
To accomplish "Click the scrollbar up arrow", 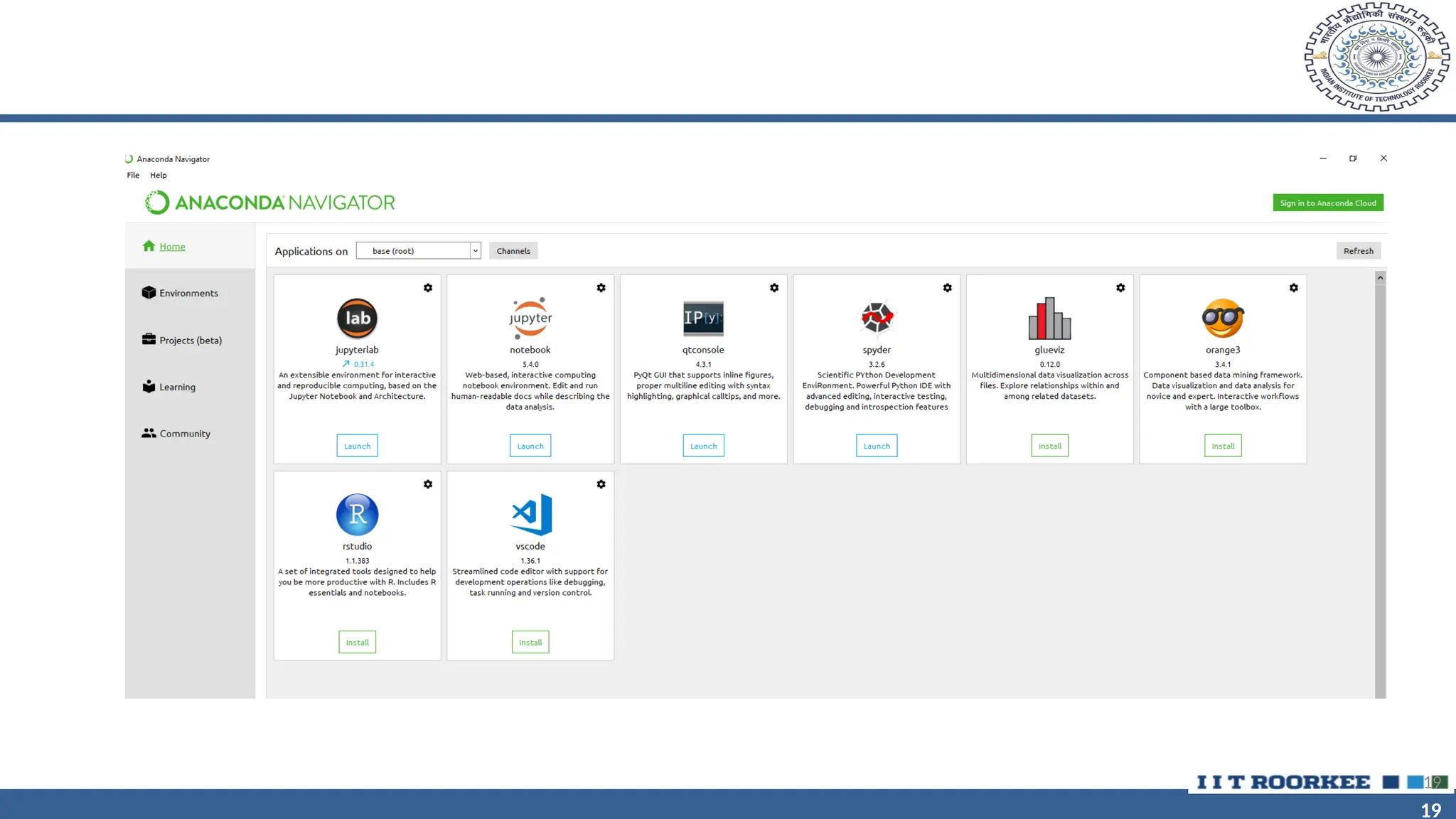I will (1380, 278).
